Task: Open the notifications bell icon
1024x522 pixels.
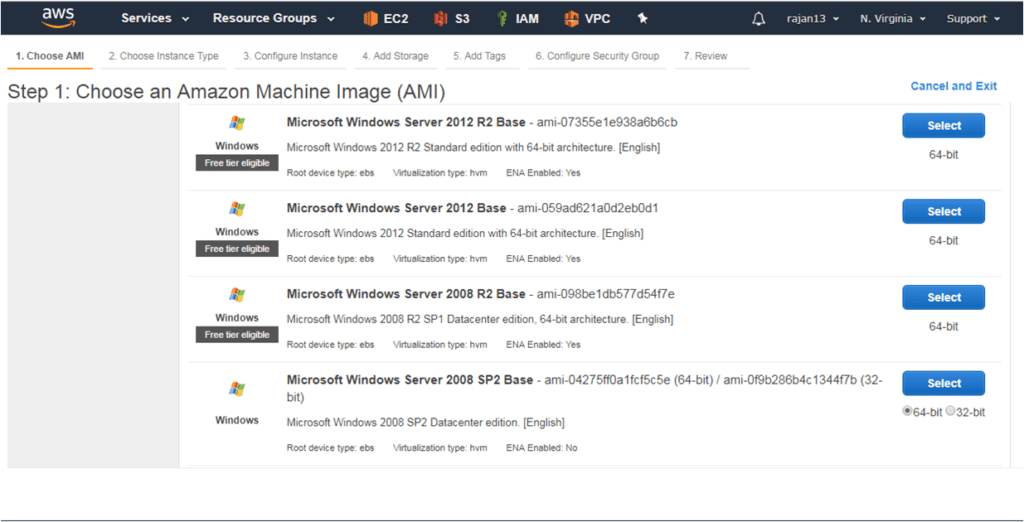Action: click(x=758, y=19)
